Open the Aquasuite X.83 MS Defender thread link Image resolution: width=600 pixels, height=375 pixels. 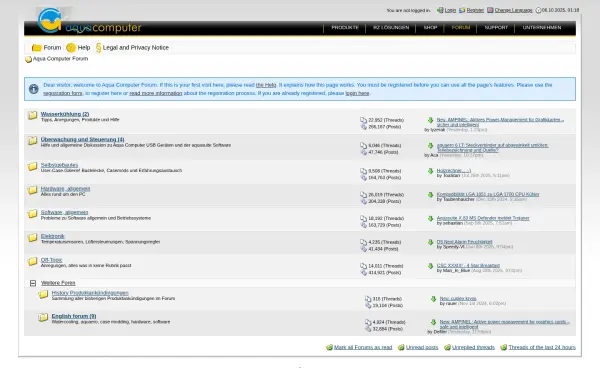(x=483, y=218)
